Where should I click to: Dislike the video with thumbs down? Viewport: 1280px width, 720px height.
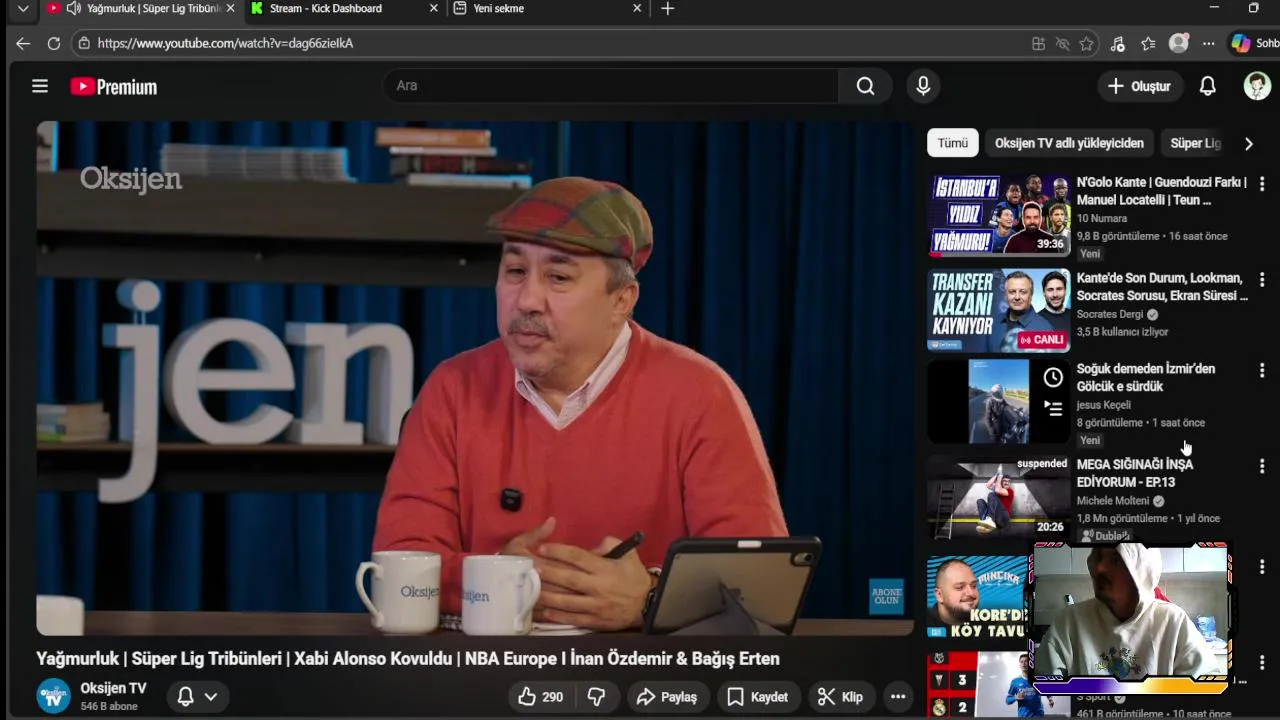coord(596,697)
